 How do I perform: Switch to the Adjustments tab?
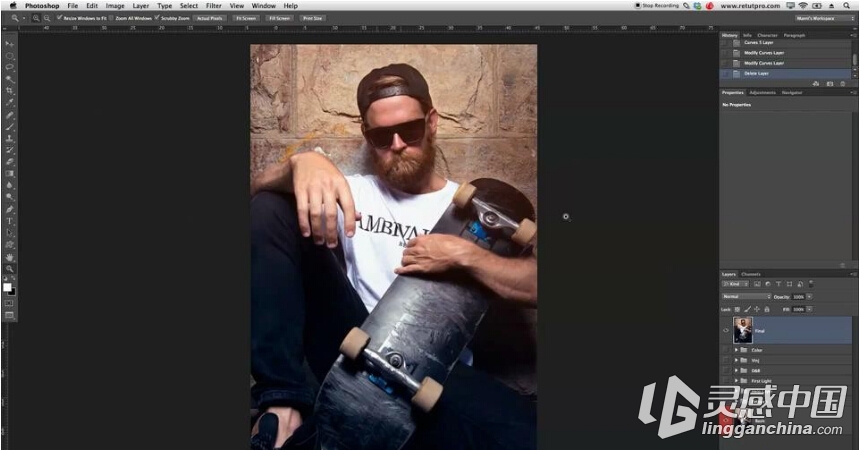coord(763,93)
